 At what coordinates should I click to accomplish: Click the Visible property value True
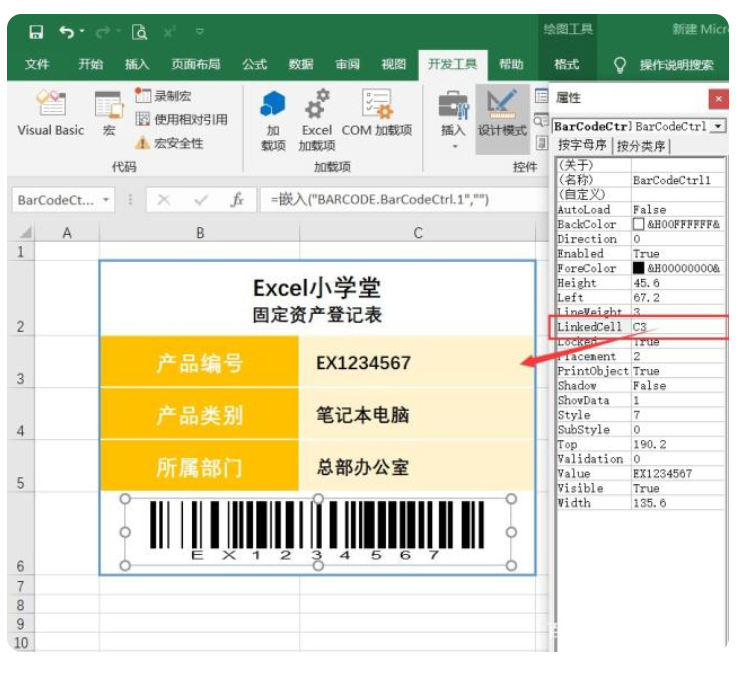[x=678, y=488]
